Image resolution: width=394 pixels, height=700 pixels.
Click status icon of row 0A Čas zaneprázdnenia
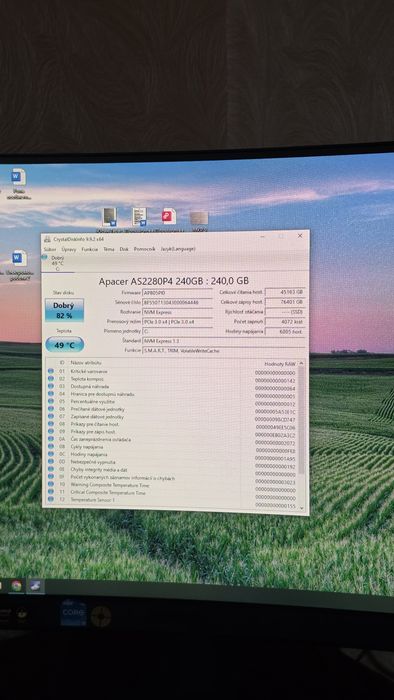tap(51, 439)
